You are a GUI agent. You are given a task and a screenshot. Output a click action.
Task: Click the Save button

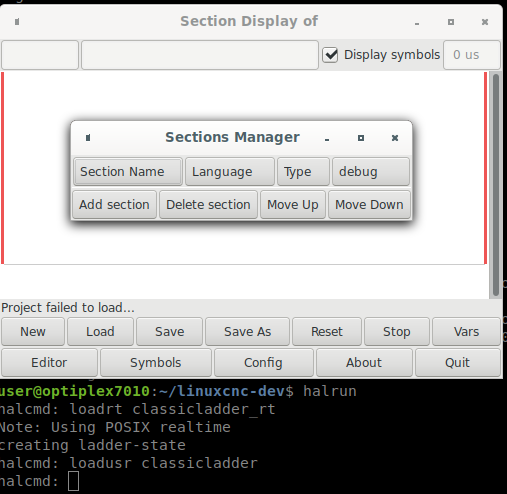pyautogui.click(x=169, y=332)
